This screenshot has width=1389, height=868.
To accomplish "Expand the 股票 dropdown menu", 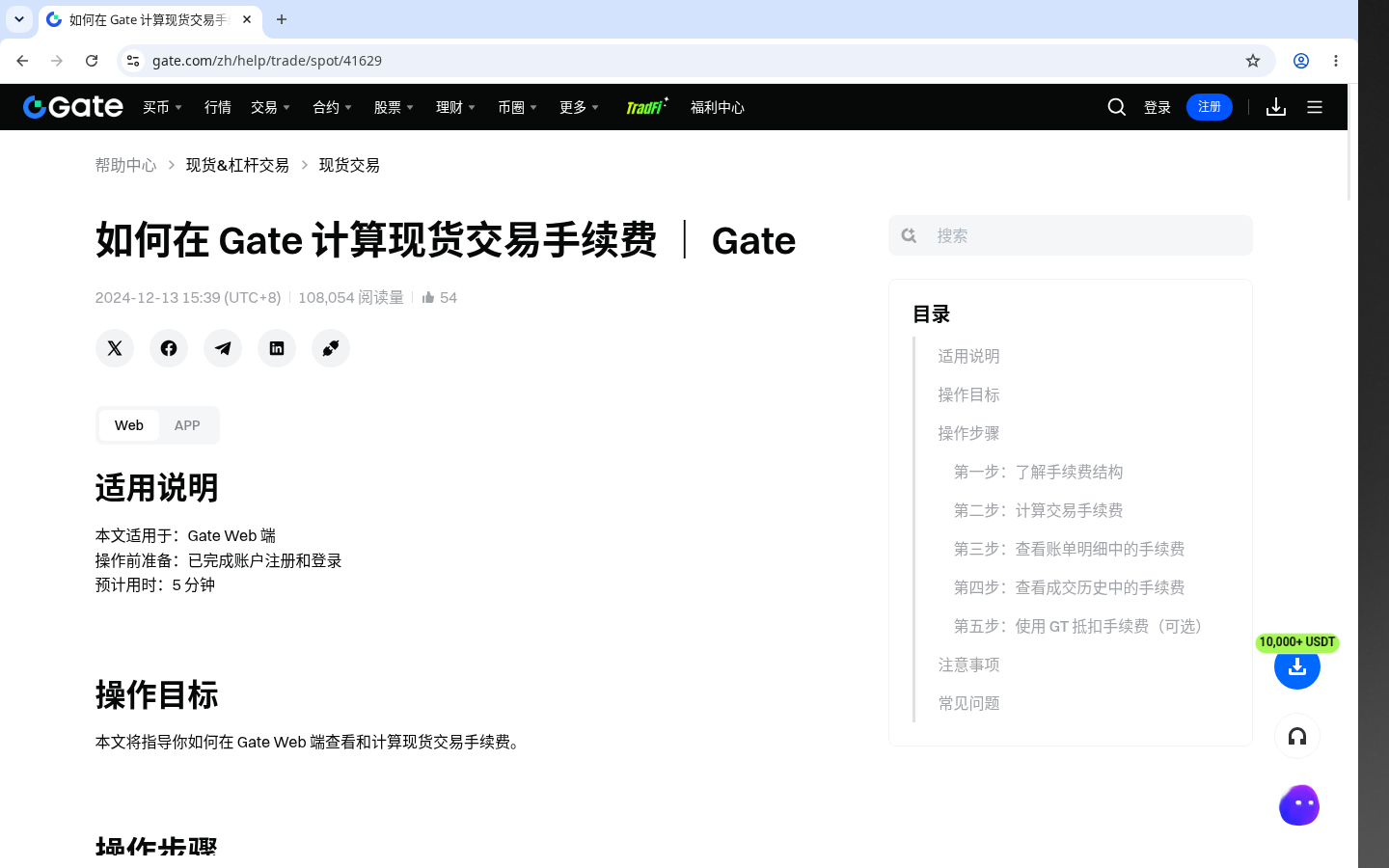I will click(395, 107).
